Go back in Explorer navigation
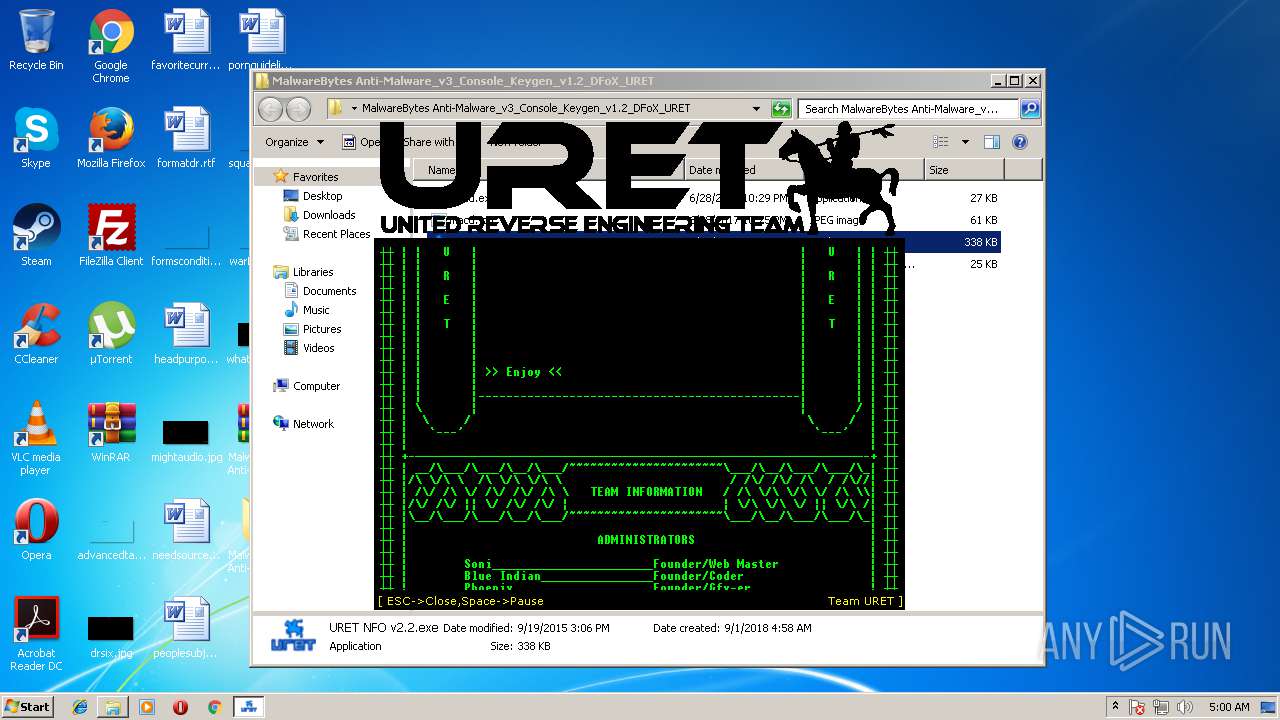 point(271,108)
